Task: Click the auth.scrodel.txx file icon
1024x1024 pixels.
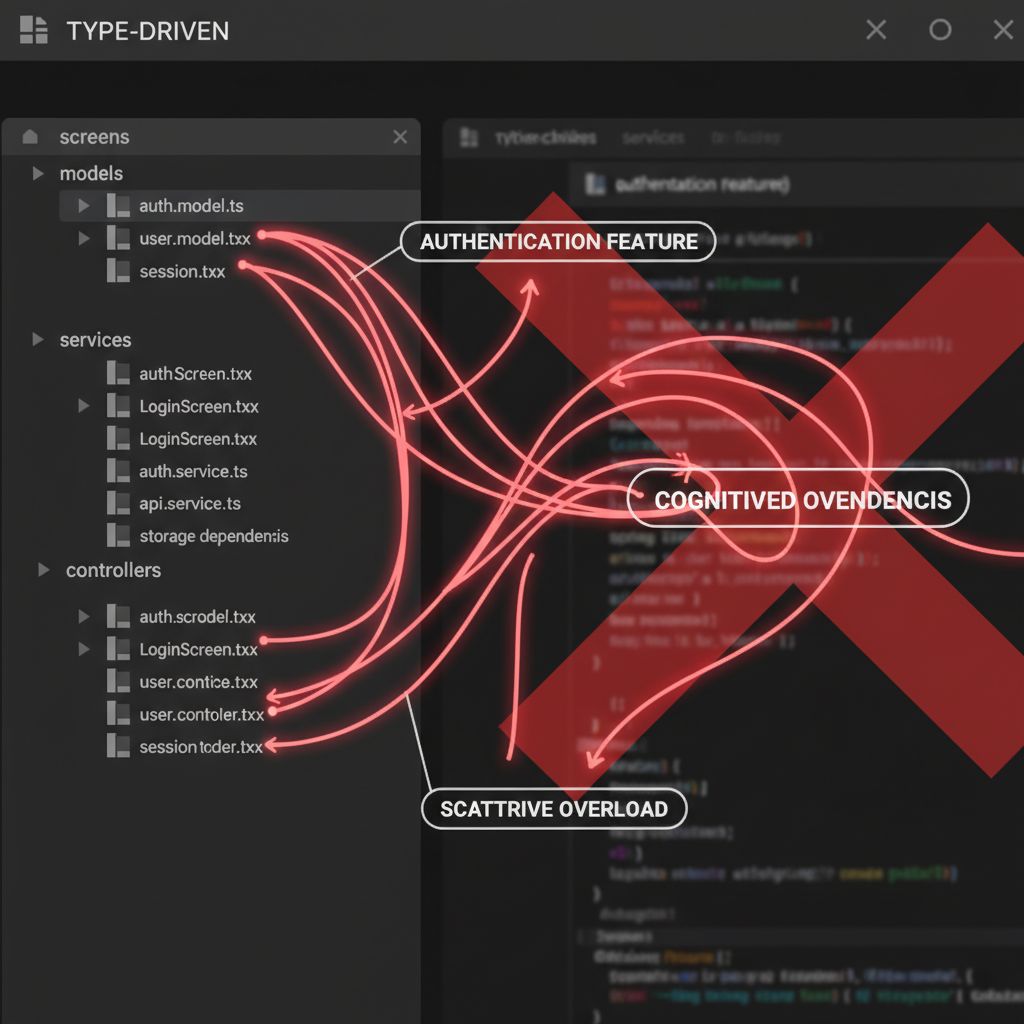Action: [x=118, y=616]
